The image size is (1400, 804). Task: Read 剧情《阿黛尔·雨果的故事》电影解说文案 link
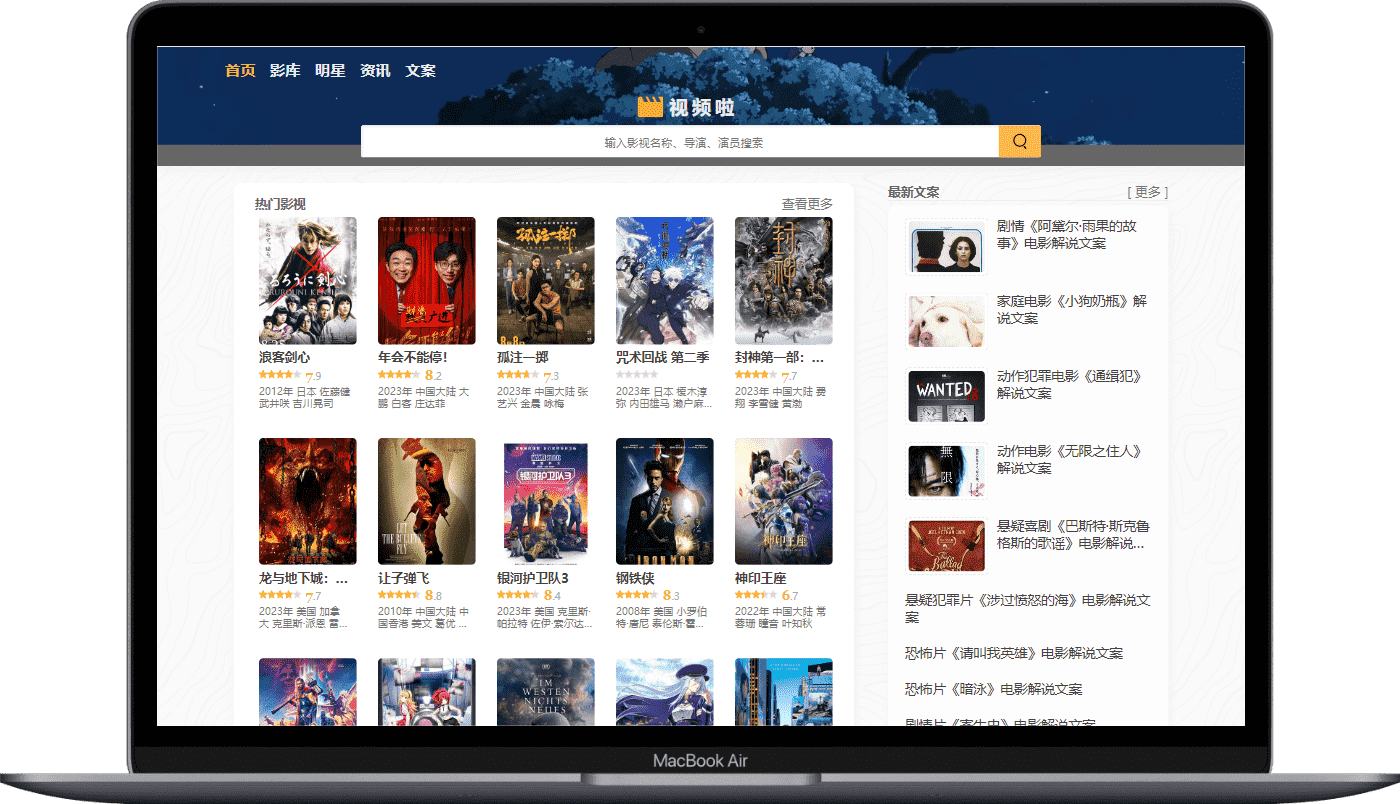coord(1067,235)
